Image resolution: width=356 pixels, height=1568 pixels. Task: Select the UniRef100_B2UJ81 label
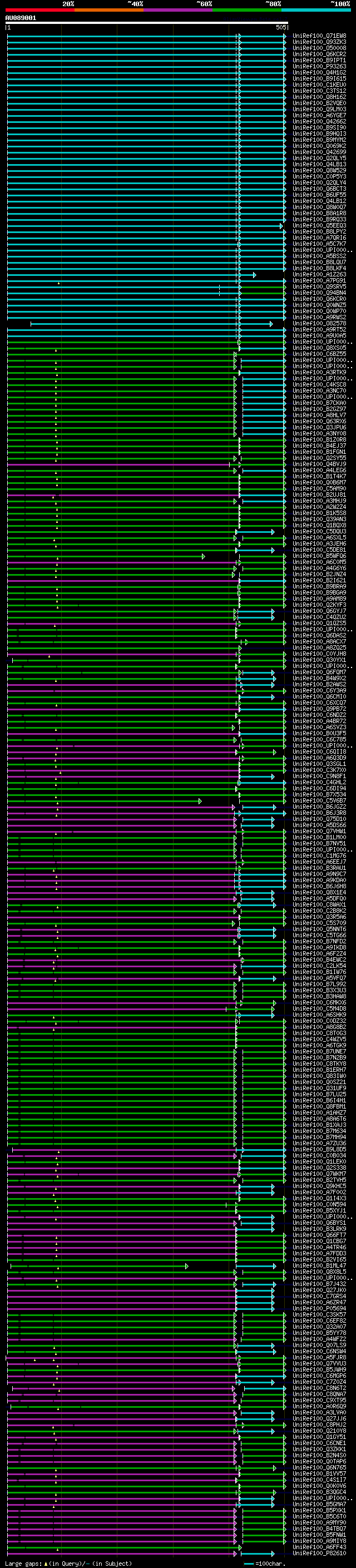tap(319, 495)
